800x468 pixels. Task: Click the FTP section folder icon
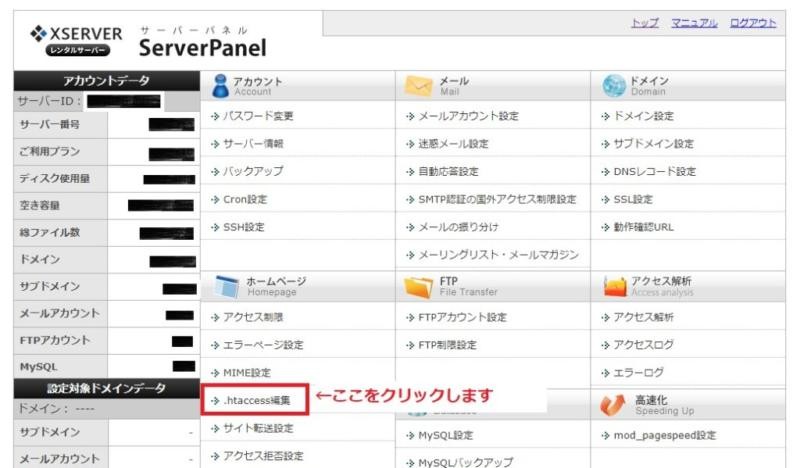418,288
